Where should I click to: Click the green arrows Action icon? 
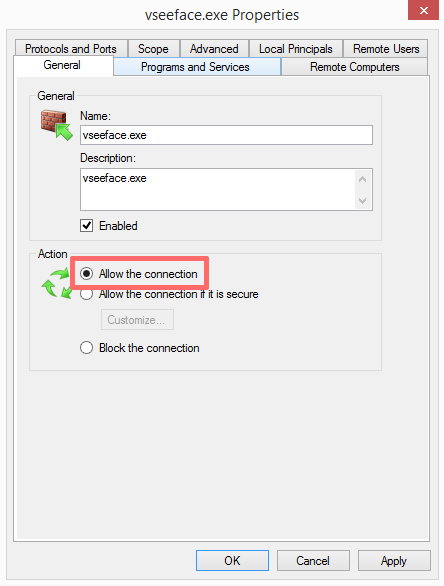point(56,284)
